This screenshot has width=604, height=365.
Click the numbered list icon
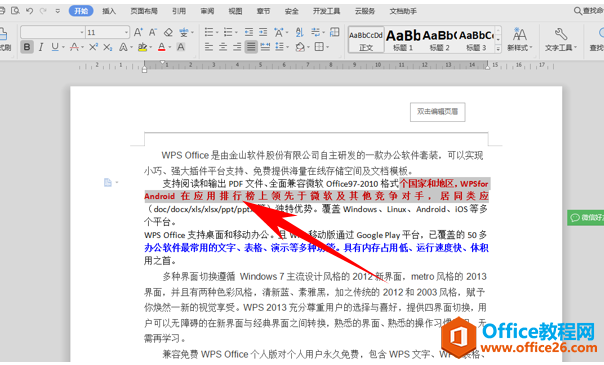click(228, 32)
